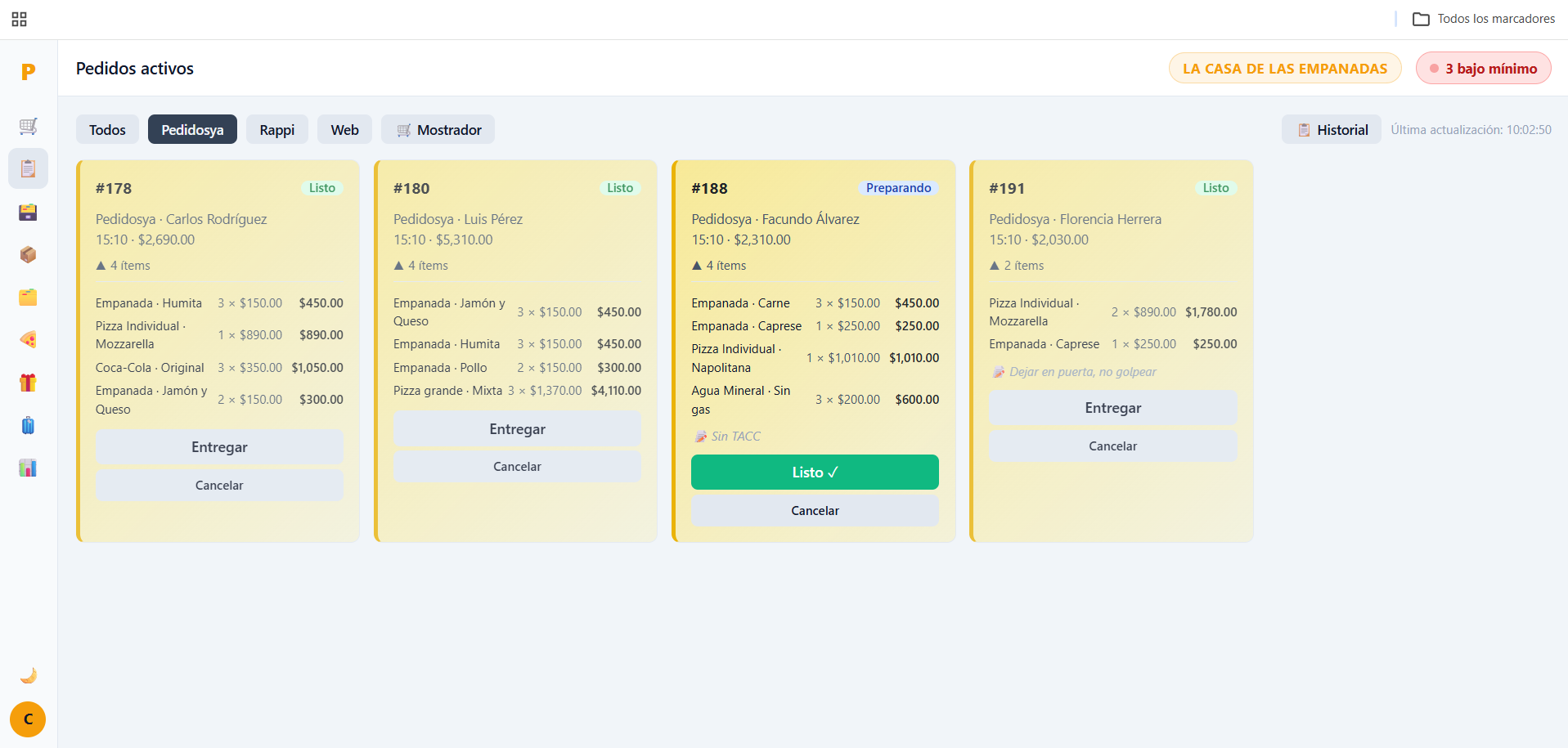Click the yellow folder dividers sidebar icon
This screenshot has height=748, width=1568.
pos(28,298)
